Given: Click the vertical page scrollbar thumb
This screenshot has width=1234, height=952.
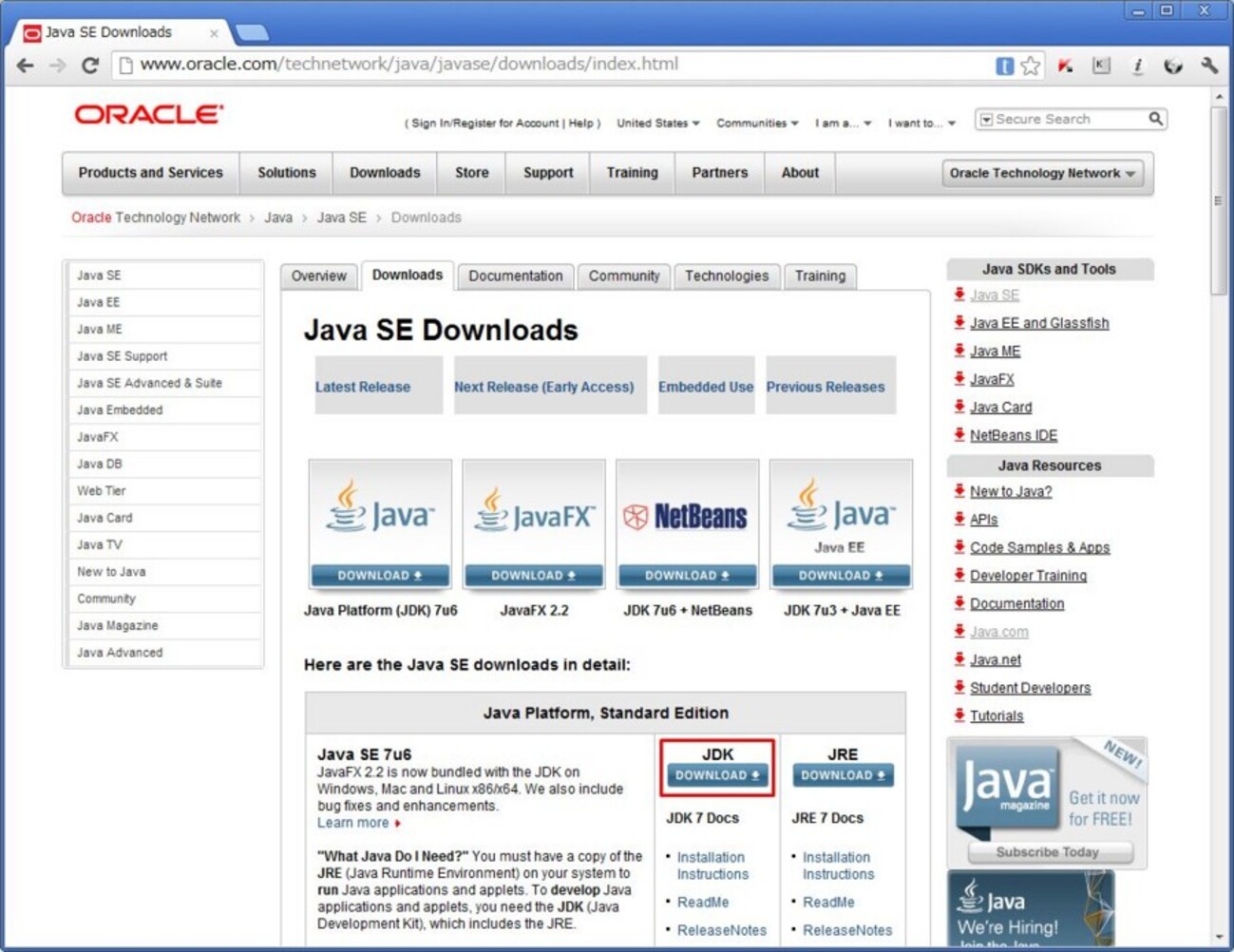Looking at the screenshot, I should click(1218, 200).
